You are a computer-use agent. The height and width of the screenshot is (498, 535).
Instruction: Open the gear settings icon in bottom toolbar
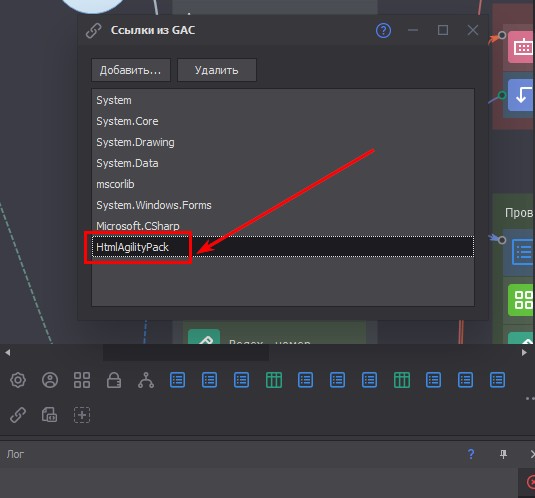click(x=18, y=380)
